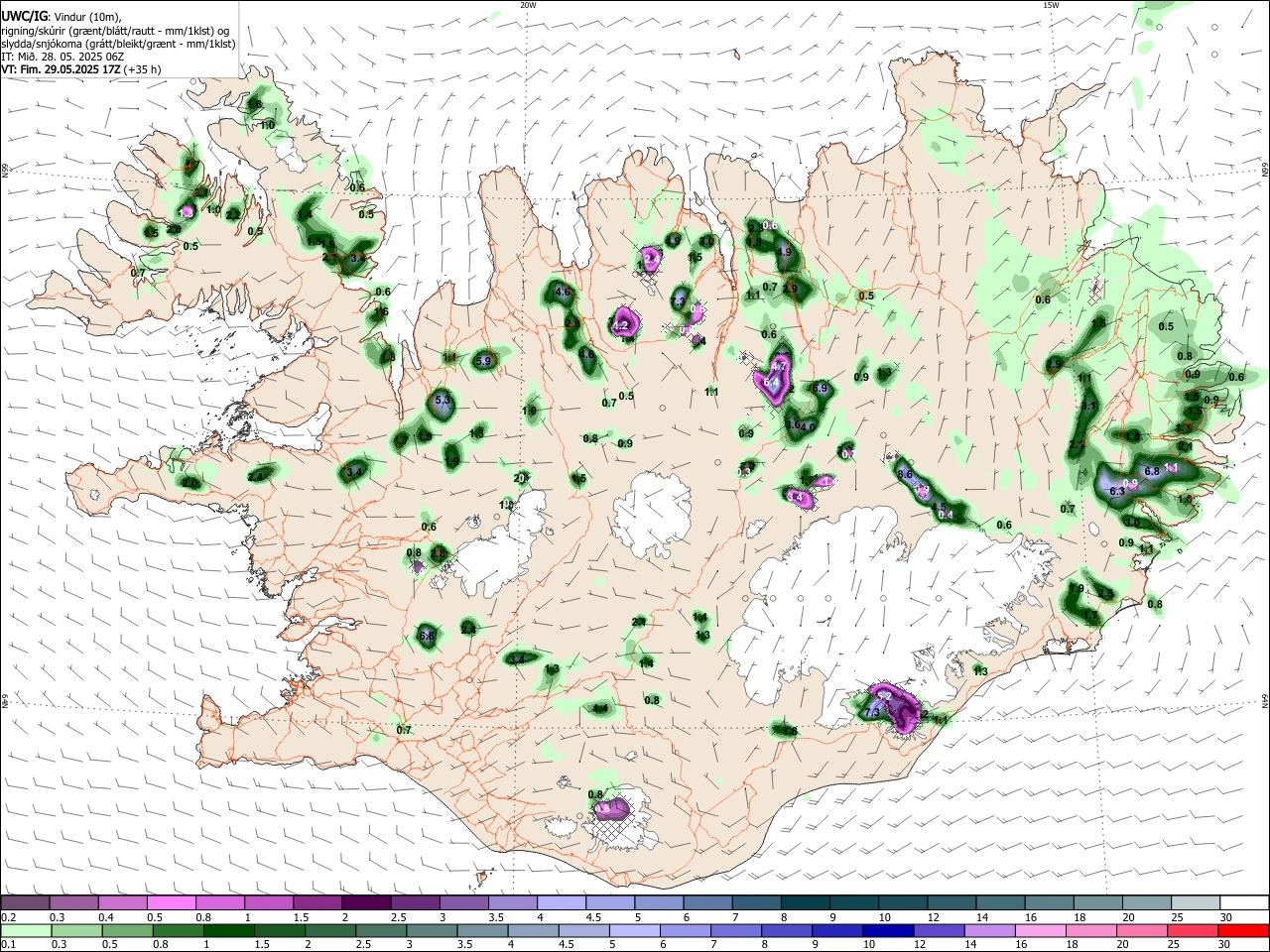Select the slydda/snjókoma legend description line
Screen dimensions: 1270x952
click(118, 44)
